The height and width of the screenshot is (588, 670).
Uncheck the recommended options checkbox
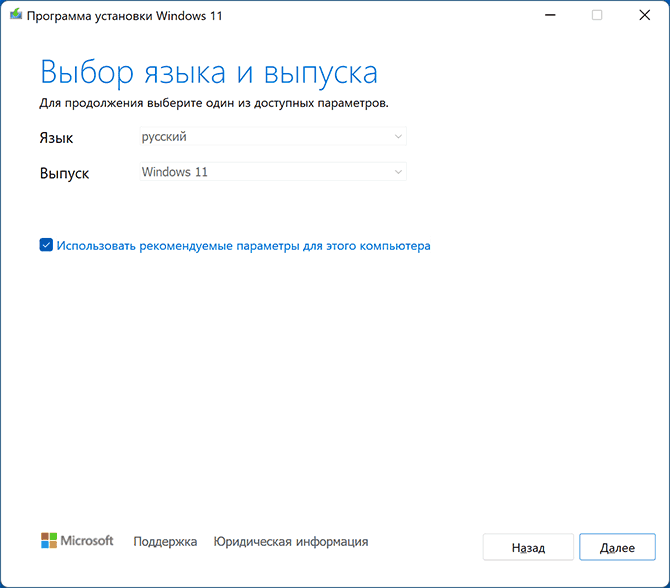(46, 245)
